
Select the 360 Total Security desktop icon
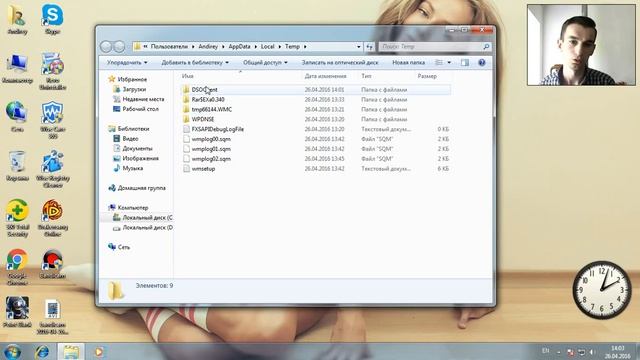pos(17,218)
